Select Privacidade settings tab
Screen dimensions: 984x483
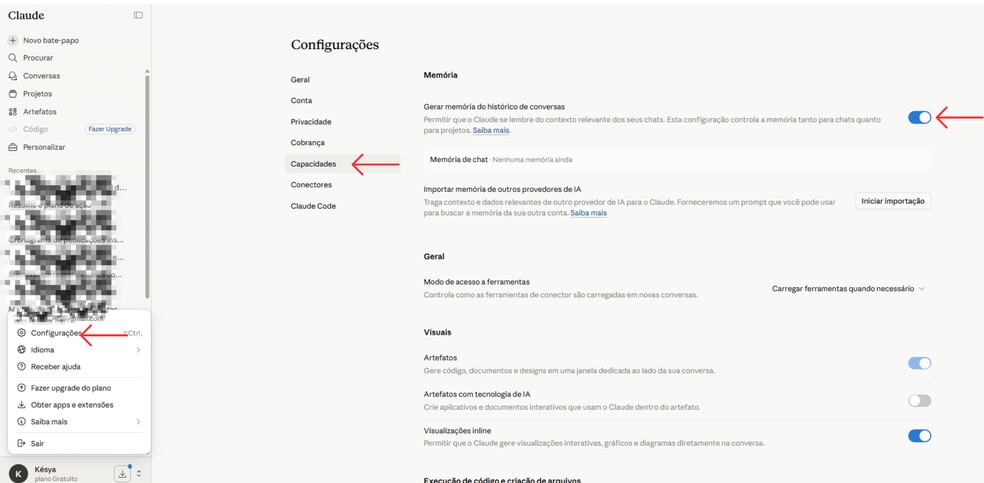point(311,122)
